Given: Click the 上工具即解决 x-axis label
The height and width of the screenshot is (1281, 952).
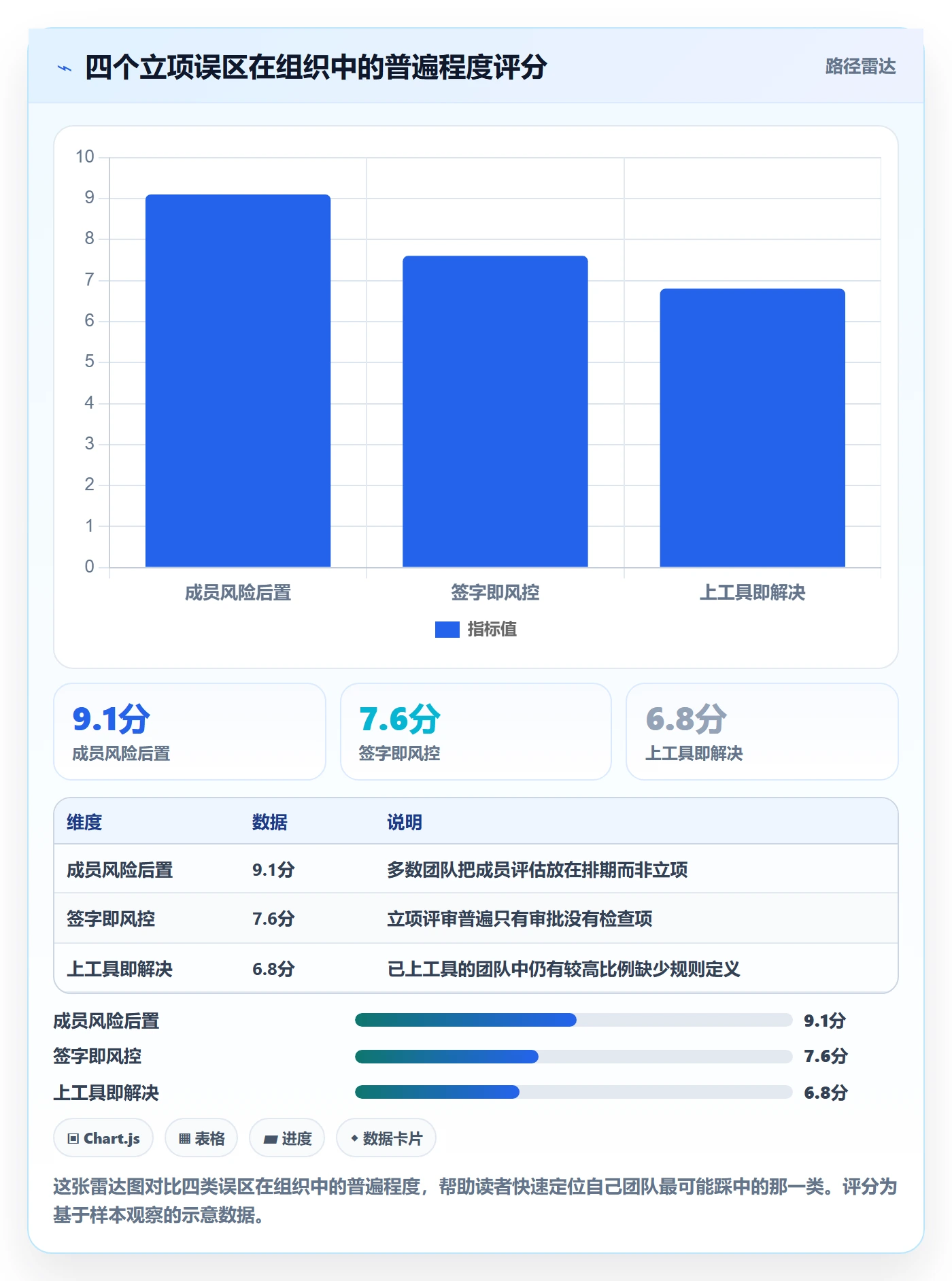Looking at the screenshot, I should 752,593.
